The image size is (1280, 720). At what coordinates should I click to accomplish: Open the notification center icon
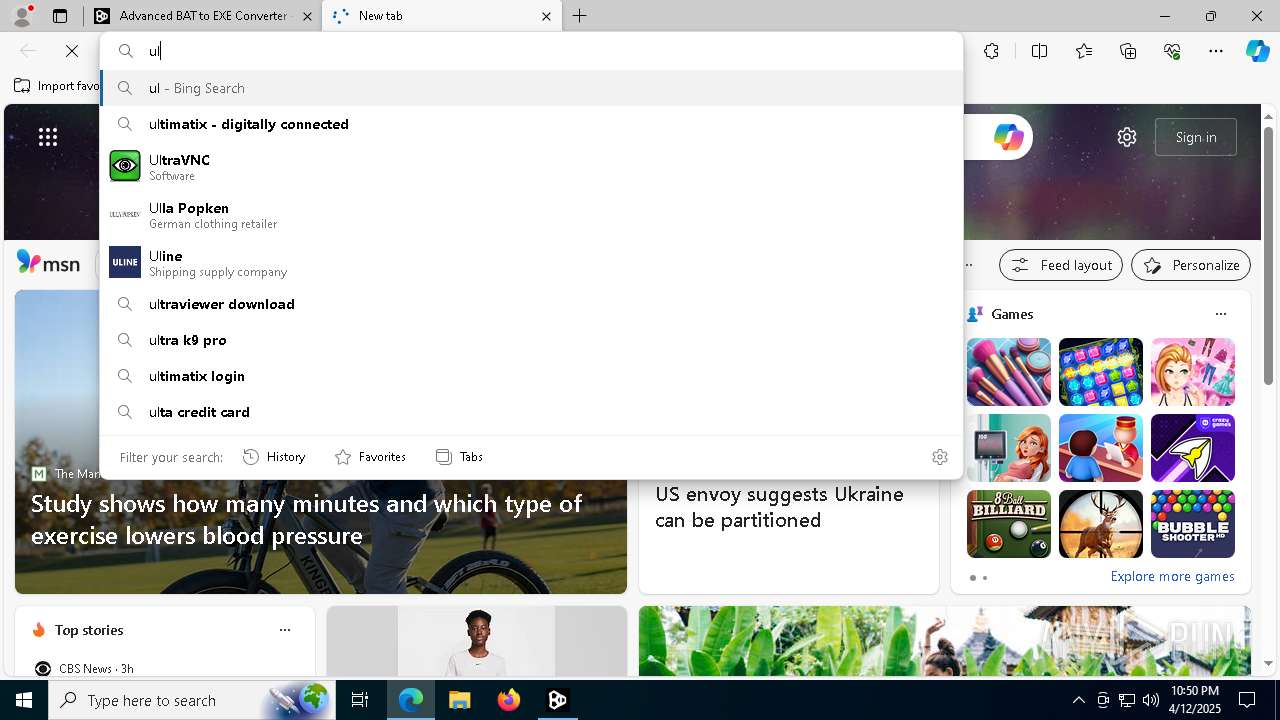pyautogui.click(x=1247, y=700)
